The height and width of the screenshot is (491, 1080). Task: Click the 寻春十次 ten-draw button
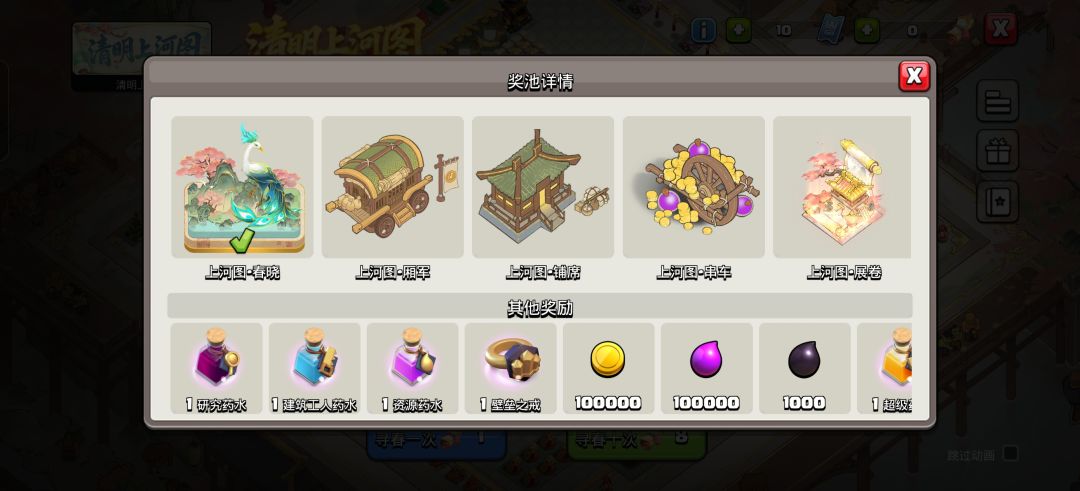636,442
